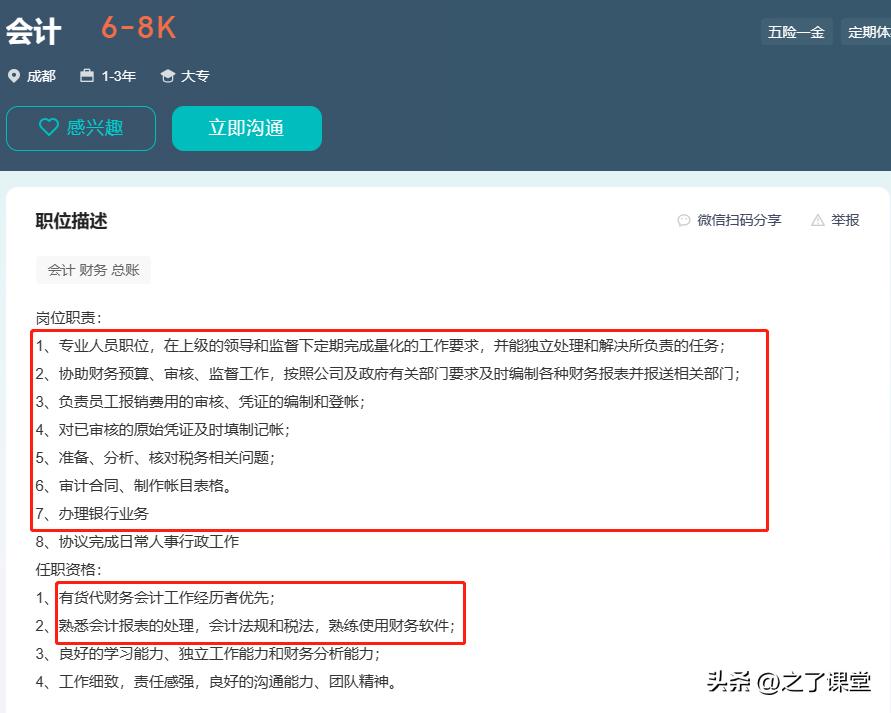
Task: Click the report icon next to 举报
Action: [x=816, y=221]
